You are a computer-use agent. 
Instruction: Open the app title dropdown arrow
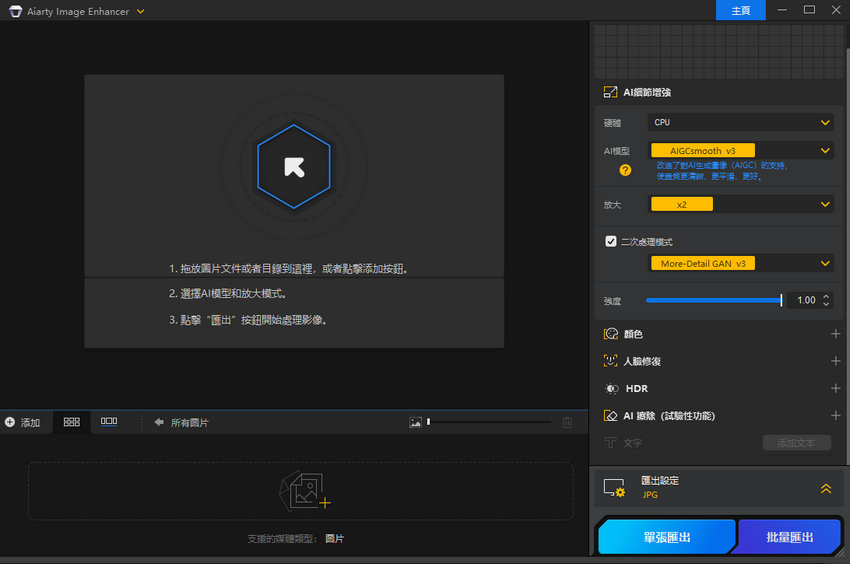140,11
